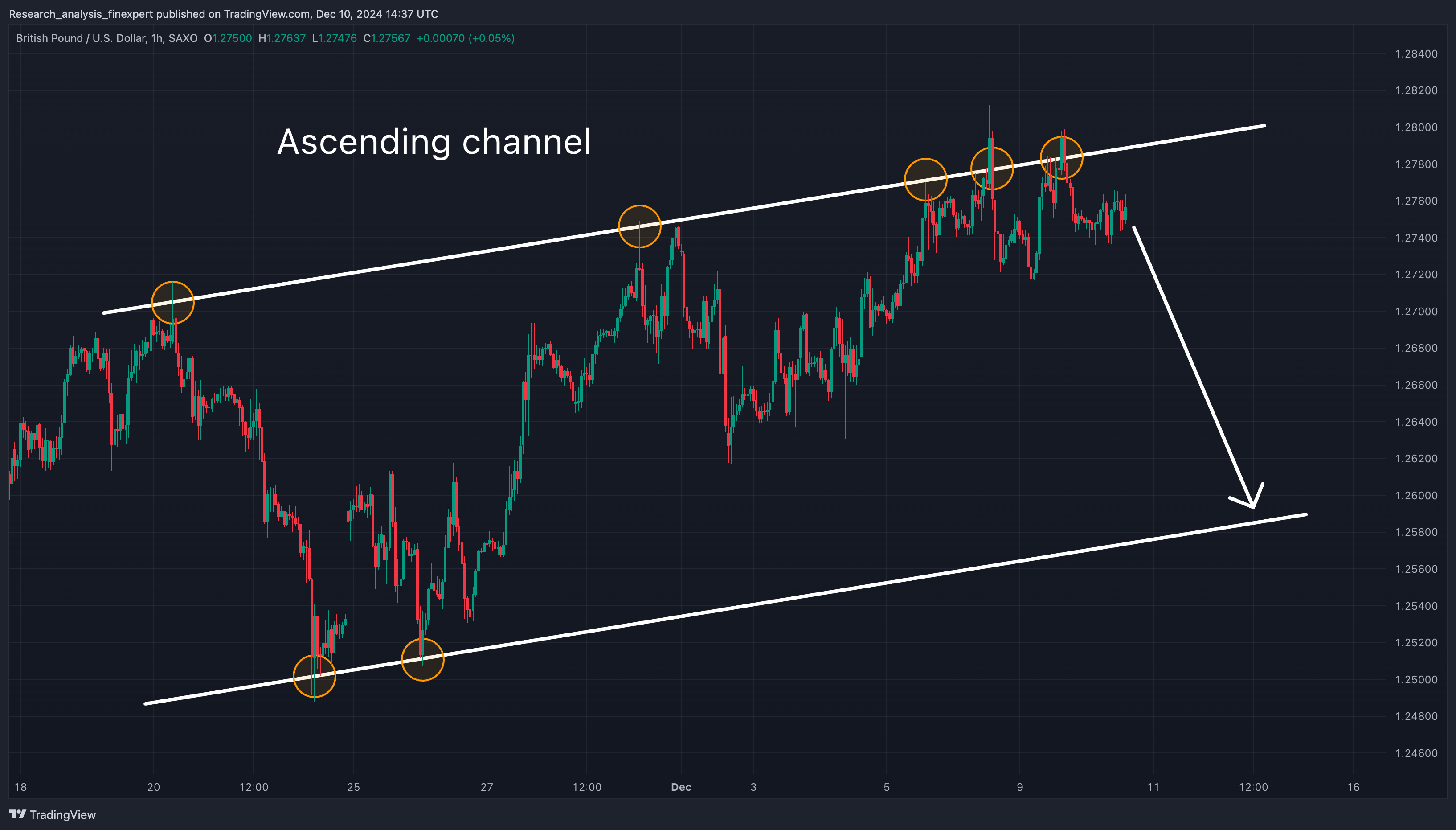Click the 1.24600 price axis label
Screen dimensions: 1456x830
tap(1416, 753)
